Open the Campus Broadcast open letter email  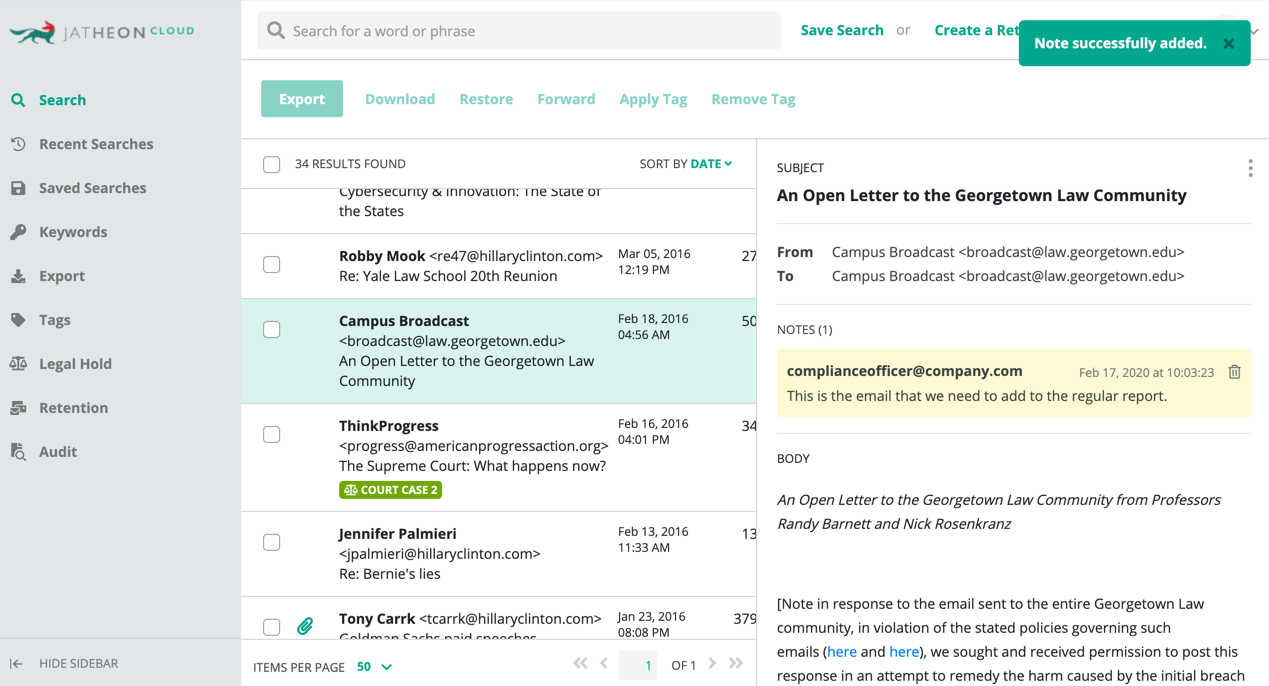click(498, 351)
